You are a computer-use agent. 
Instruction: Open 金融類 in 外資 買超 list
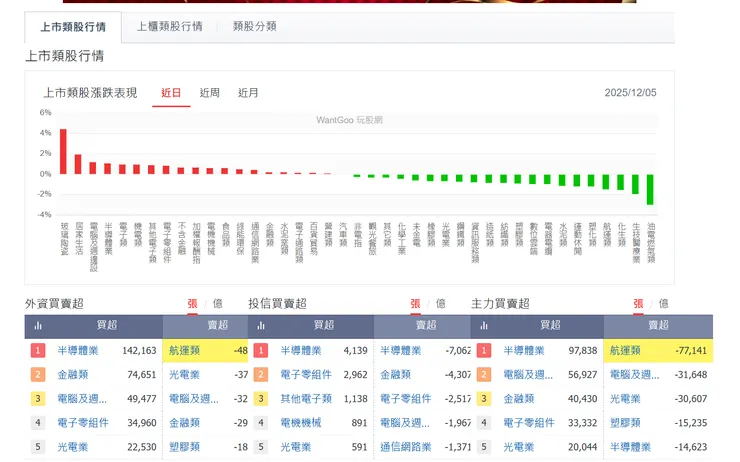point(73,375)
